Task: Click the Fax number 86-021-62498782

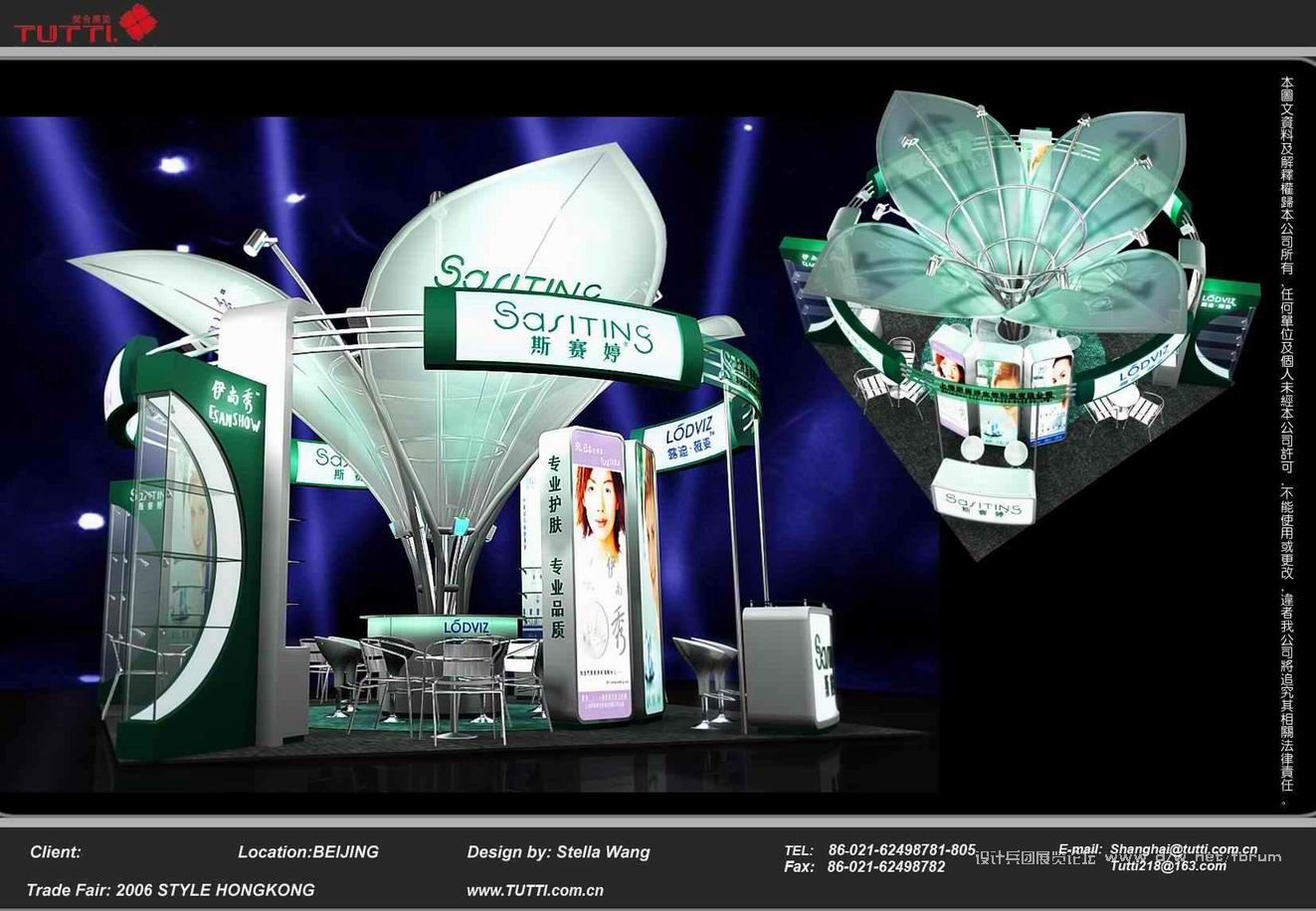Action: click(x=886, y=866)
